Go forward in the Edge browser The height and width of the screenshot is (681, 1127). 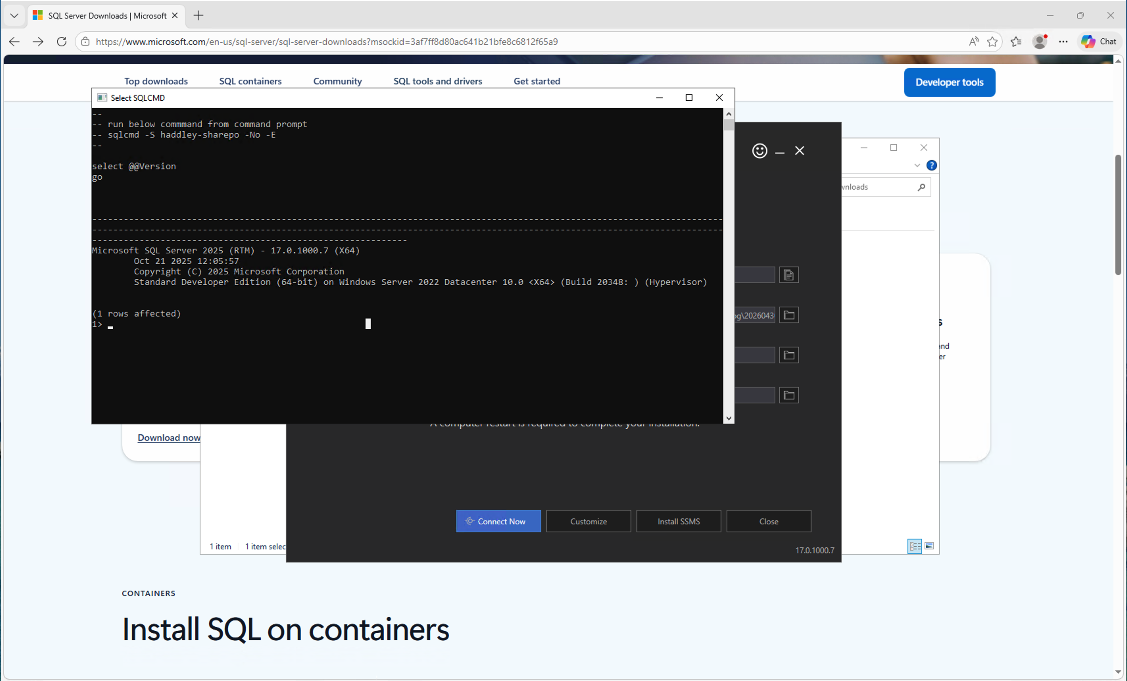(x=38, y=42)
